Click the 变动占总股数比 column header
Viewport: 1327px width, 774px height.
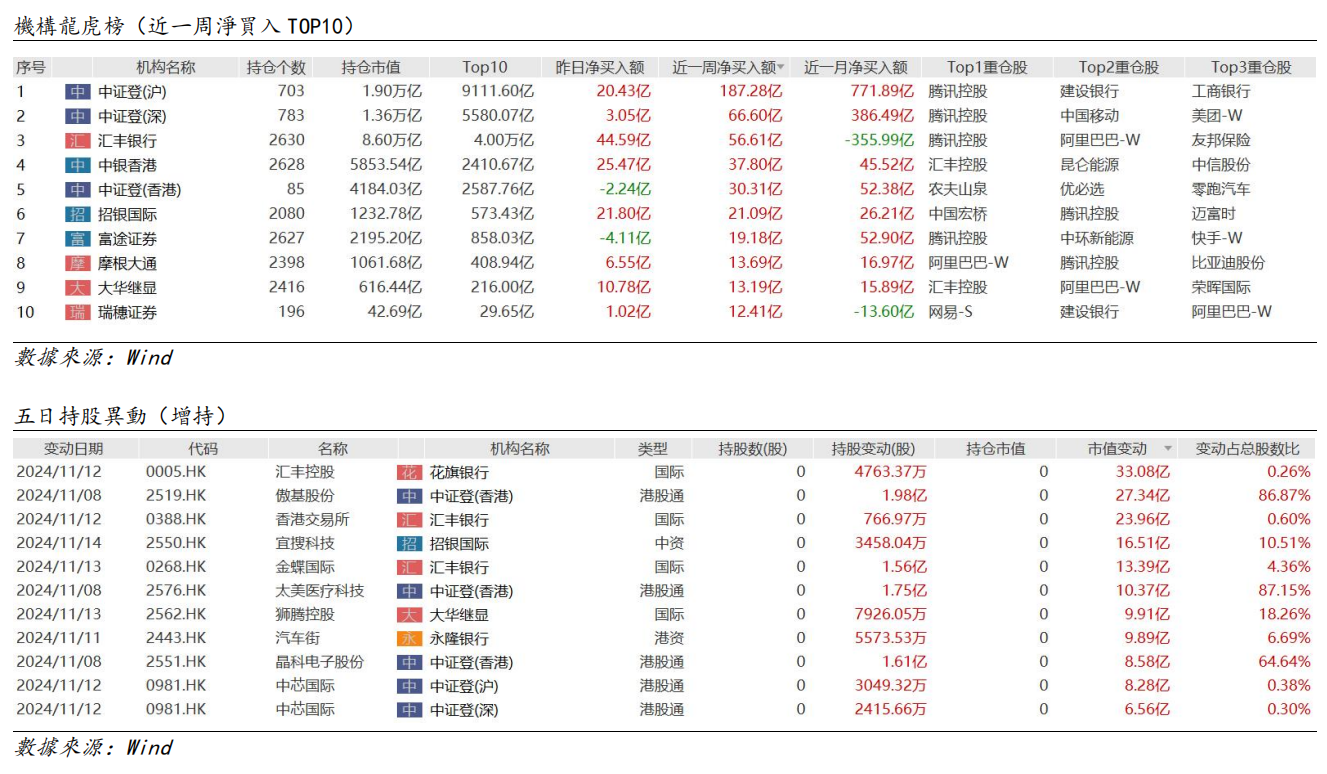(x=1248, y=449)
